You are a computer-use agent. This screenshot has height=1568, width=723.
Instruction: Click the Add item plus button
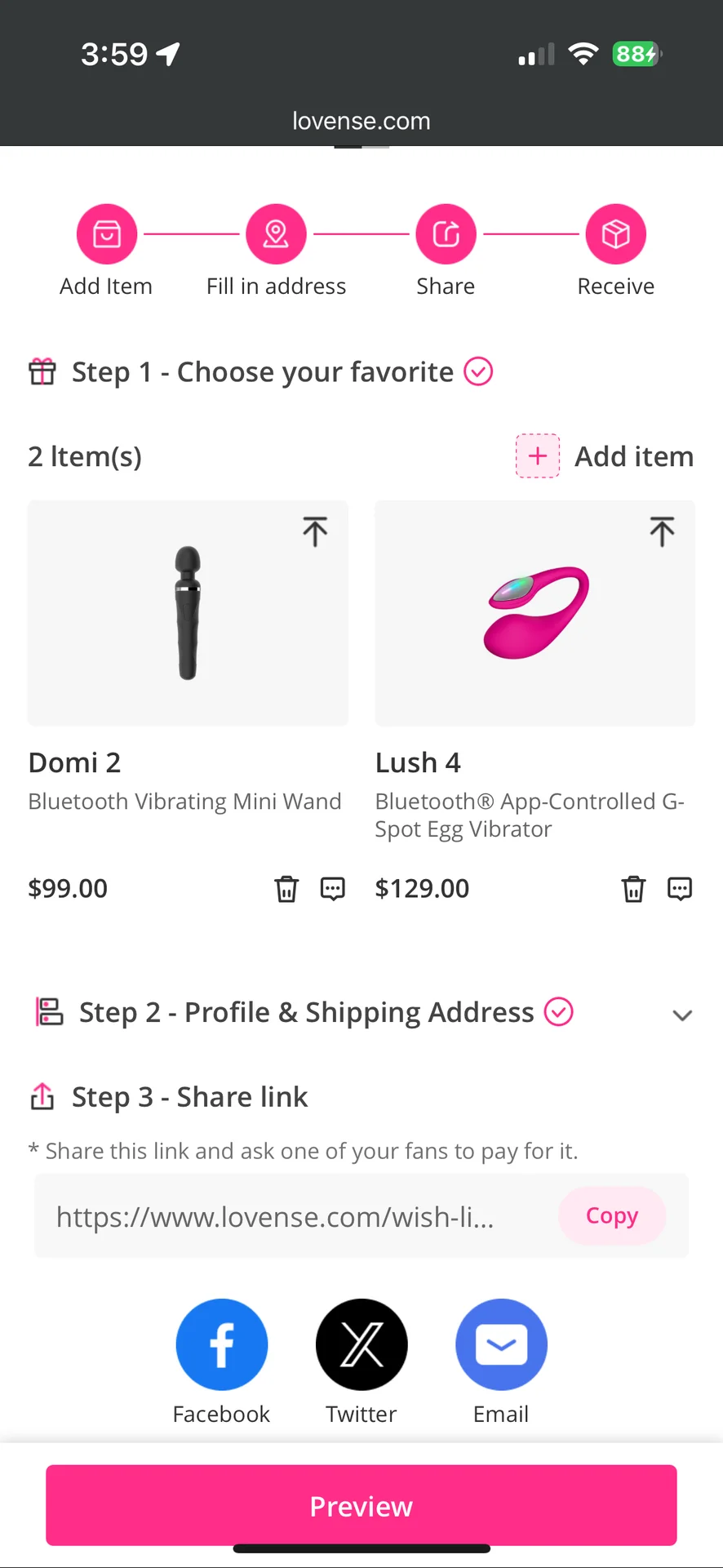538,455
